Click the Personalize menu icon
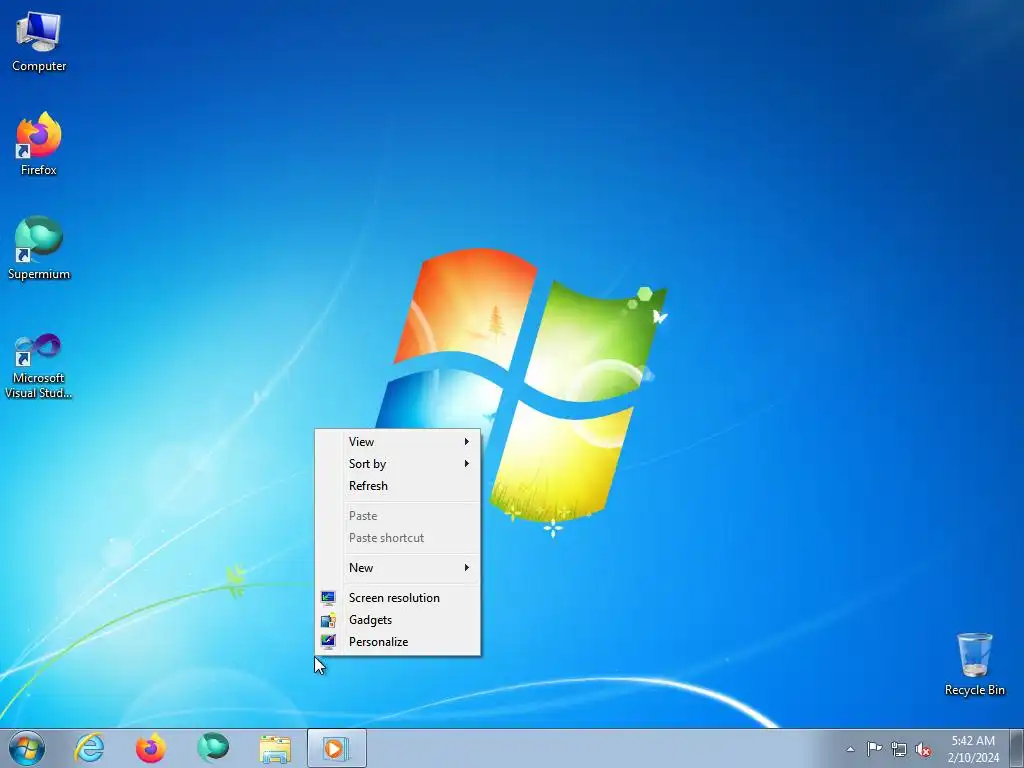1024x768 pixels. 328,642
